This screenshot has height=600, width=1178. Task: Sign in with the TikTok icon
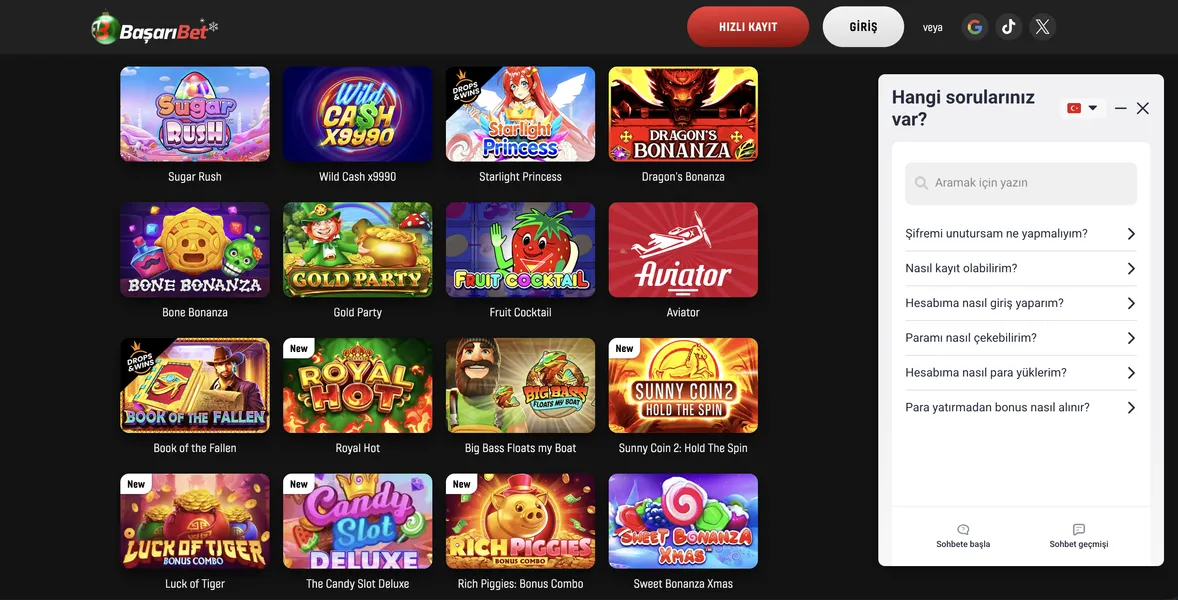point(1008,27)
